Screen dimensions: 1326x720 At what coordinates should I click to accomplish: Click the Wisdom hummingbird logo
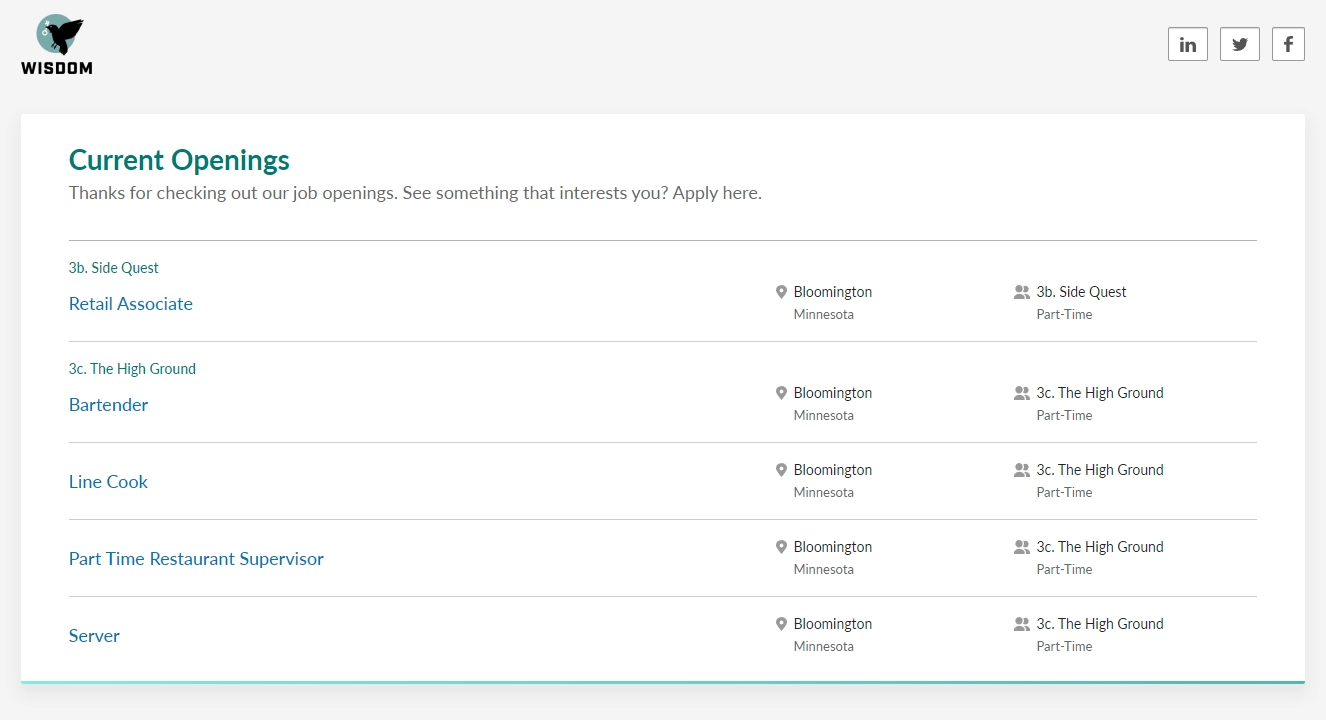pos(57,44)
